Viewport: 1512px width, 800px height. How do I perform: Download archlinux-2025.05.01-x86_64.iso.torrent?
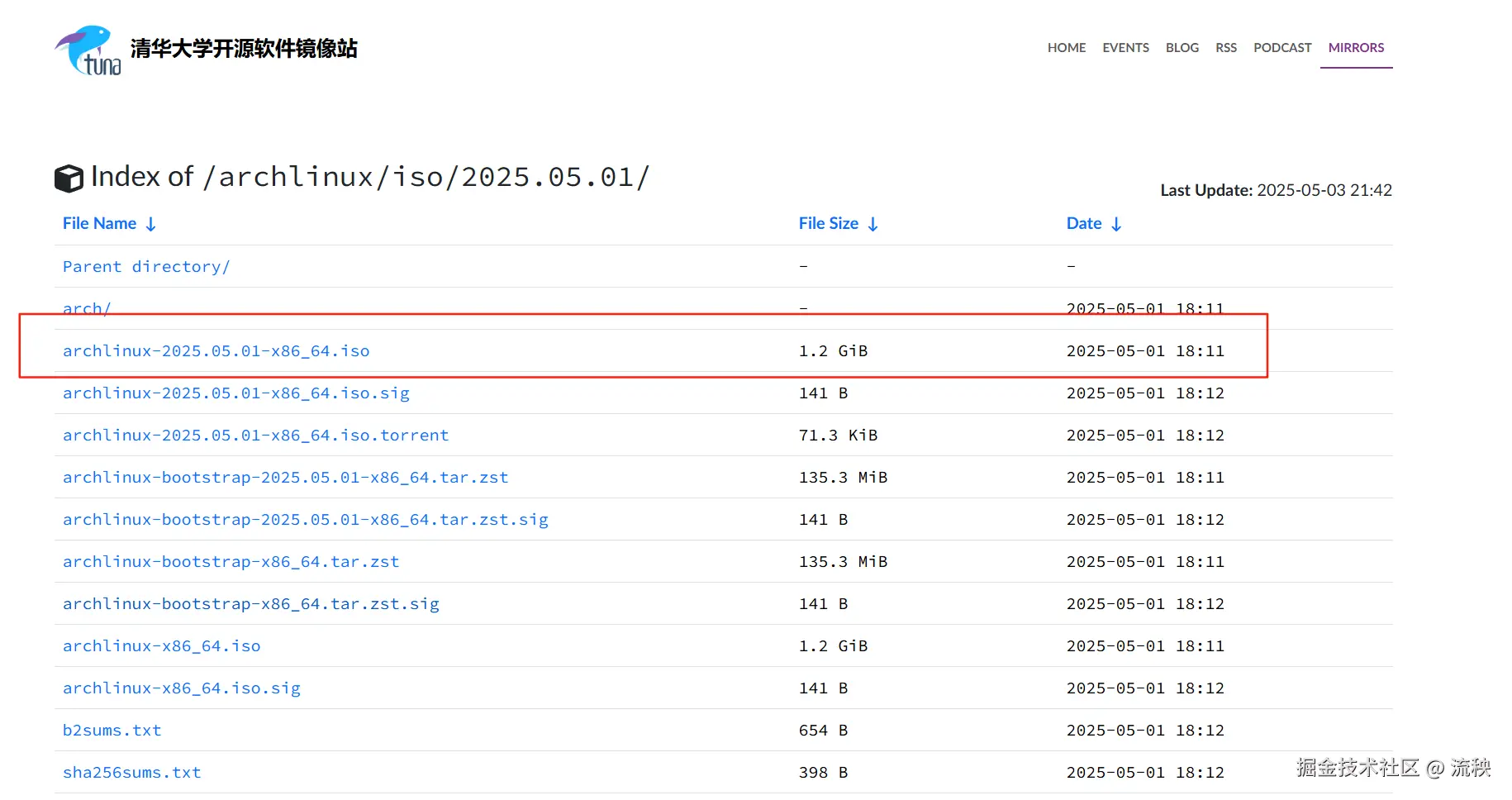(x=256, y=435)
